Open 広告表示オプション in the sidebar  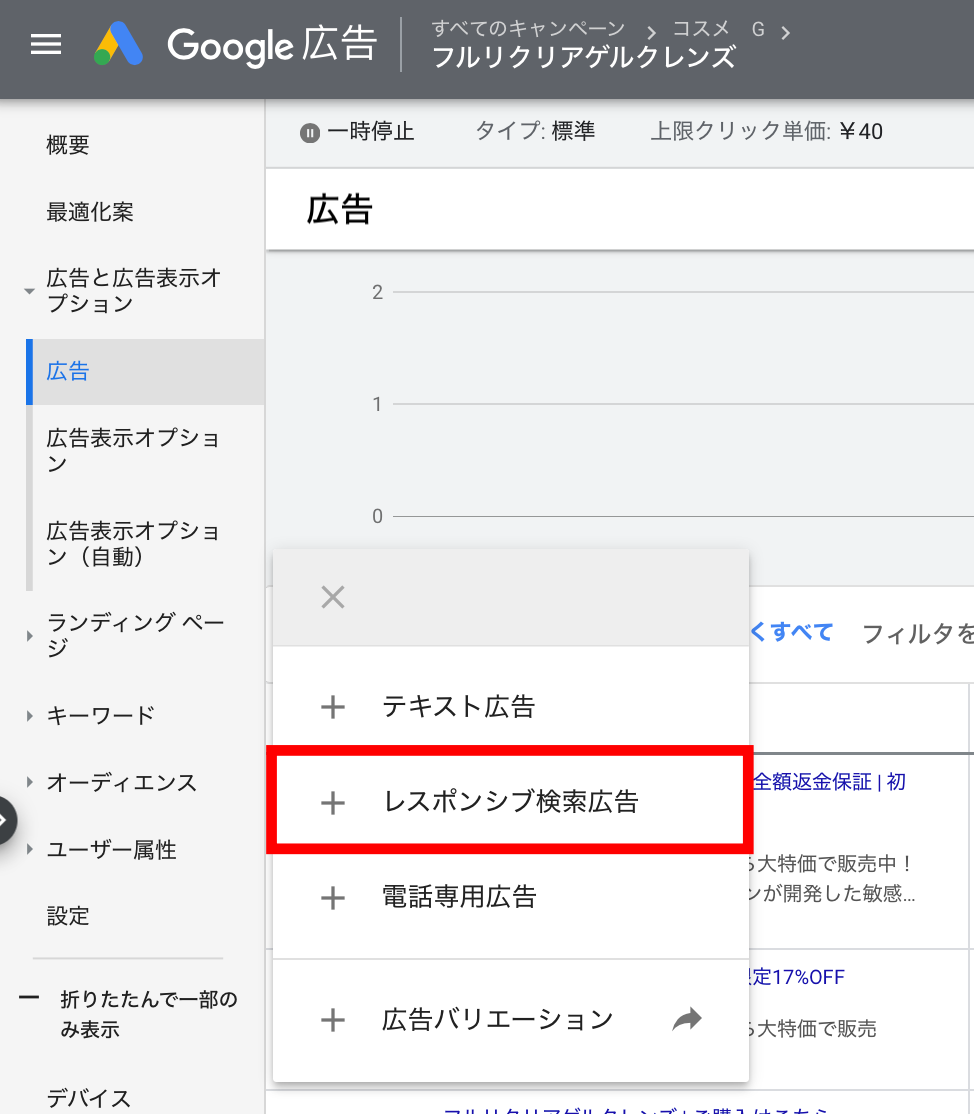(133, 450)
